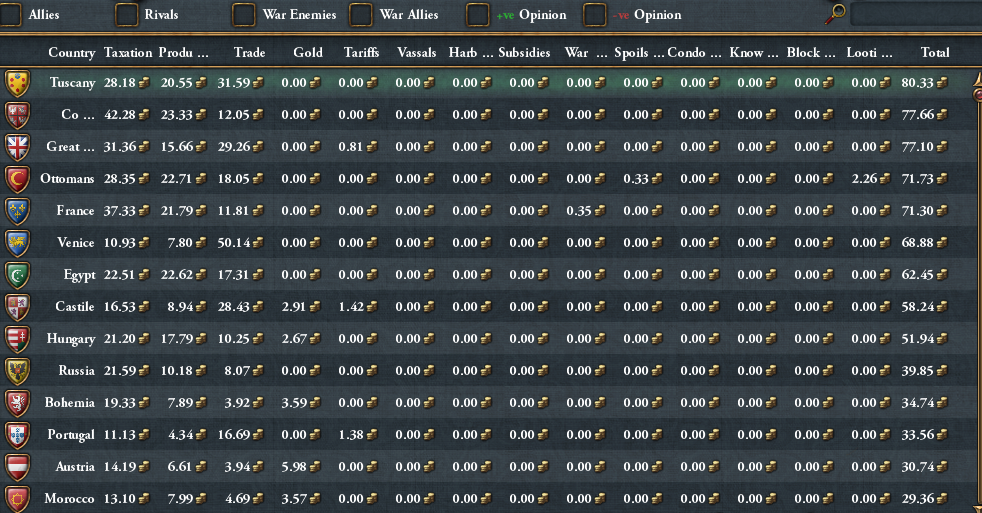Click the coin icon beside Austria gold 5.98
The width and height of the screenshot is (982, 513).
tap(314, 467)
